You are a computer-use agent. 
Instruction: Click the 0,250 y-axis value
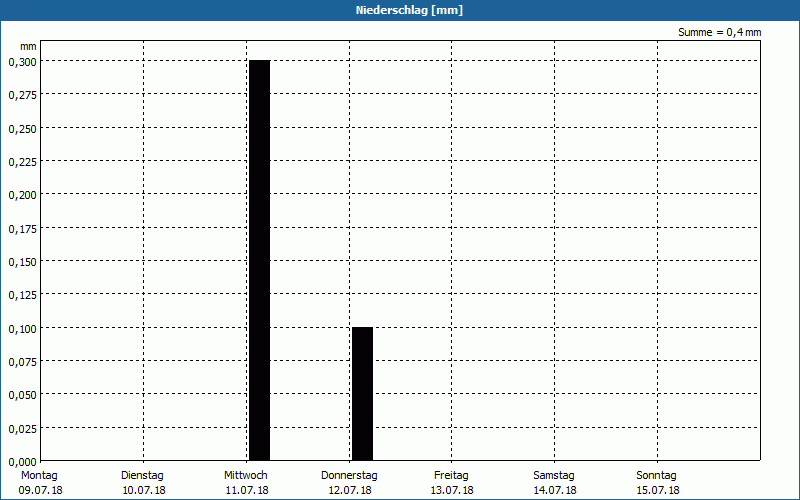pos(22,129)
